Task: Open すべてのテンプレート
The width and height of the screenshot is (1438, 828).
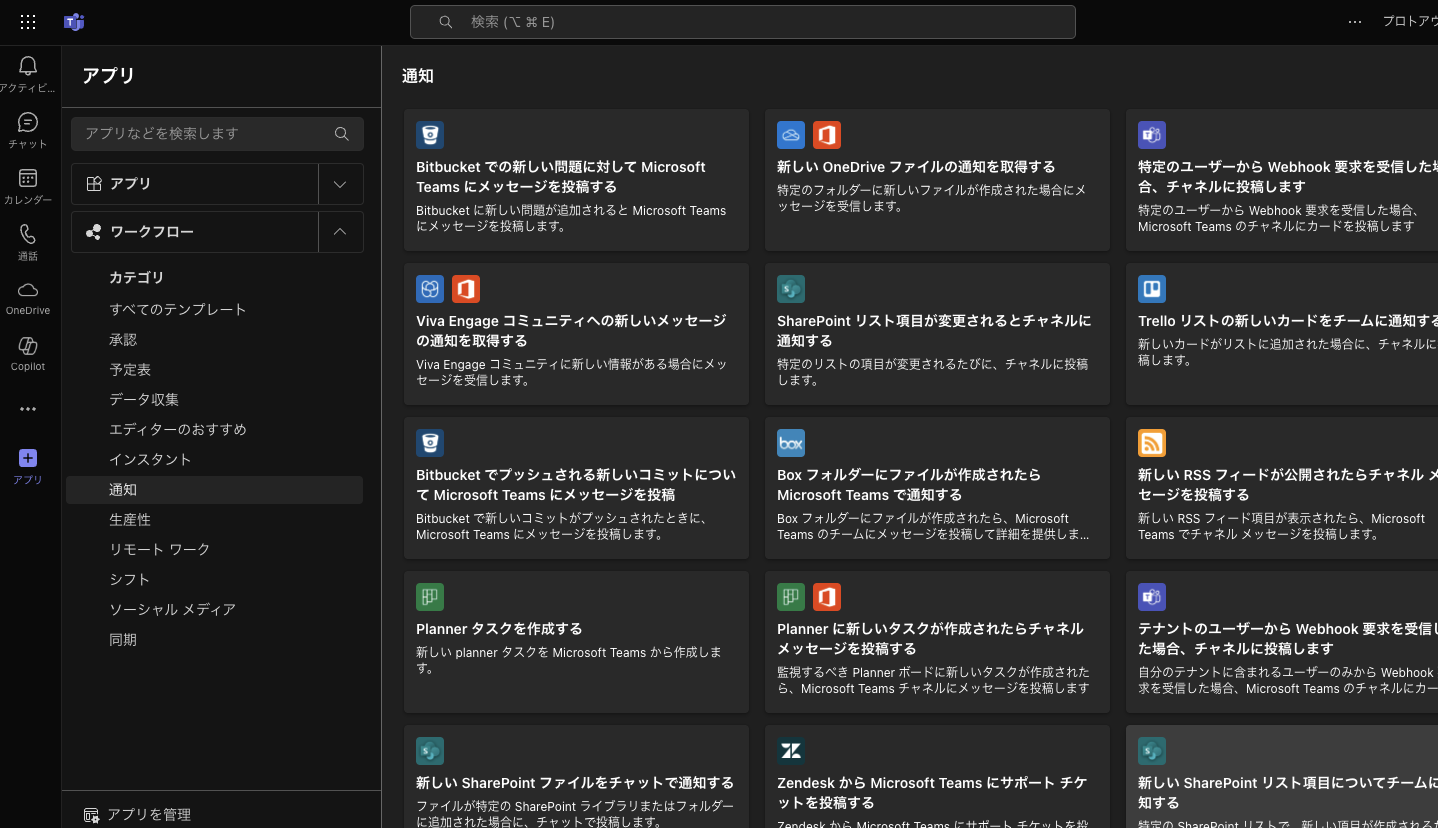Action: click(177, 309)
